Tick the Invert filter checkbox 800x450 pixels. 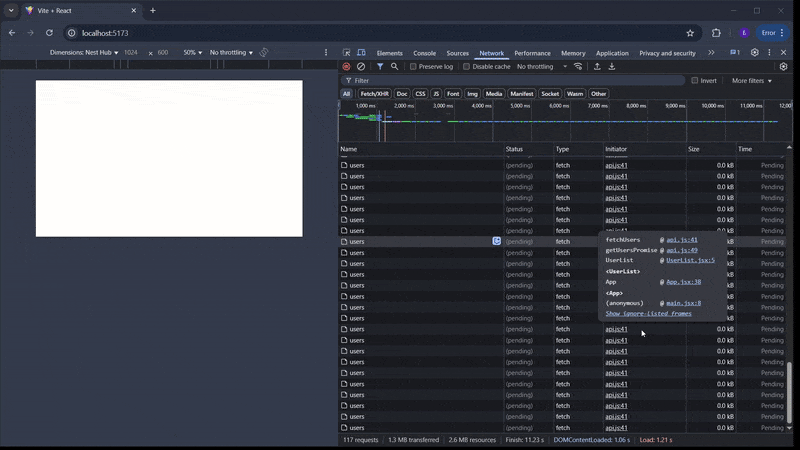tap(695, 81)
